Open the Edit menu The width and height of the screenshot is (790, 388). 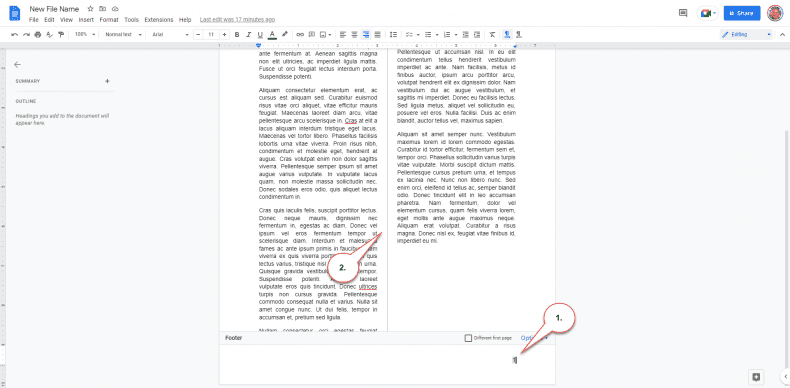[49, 20]
